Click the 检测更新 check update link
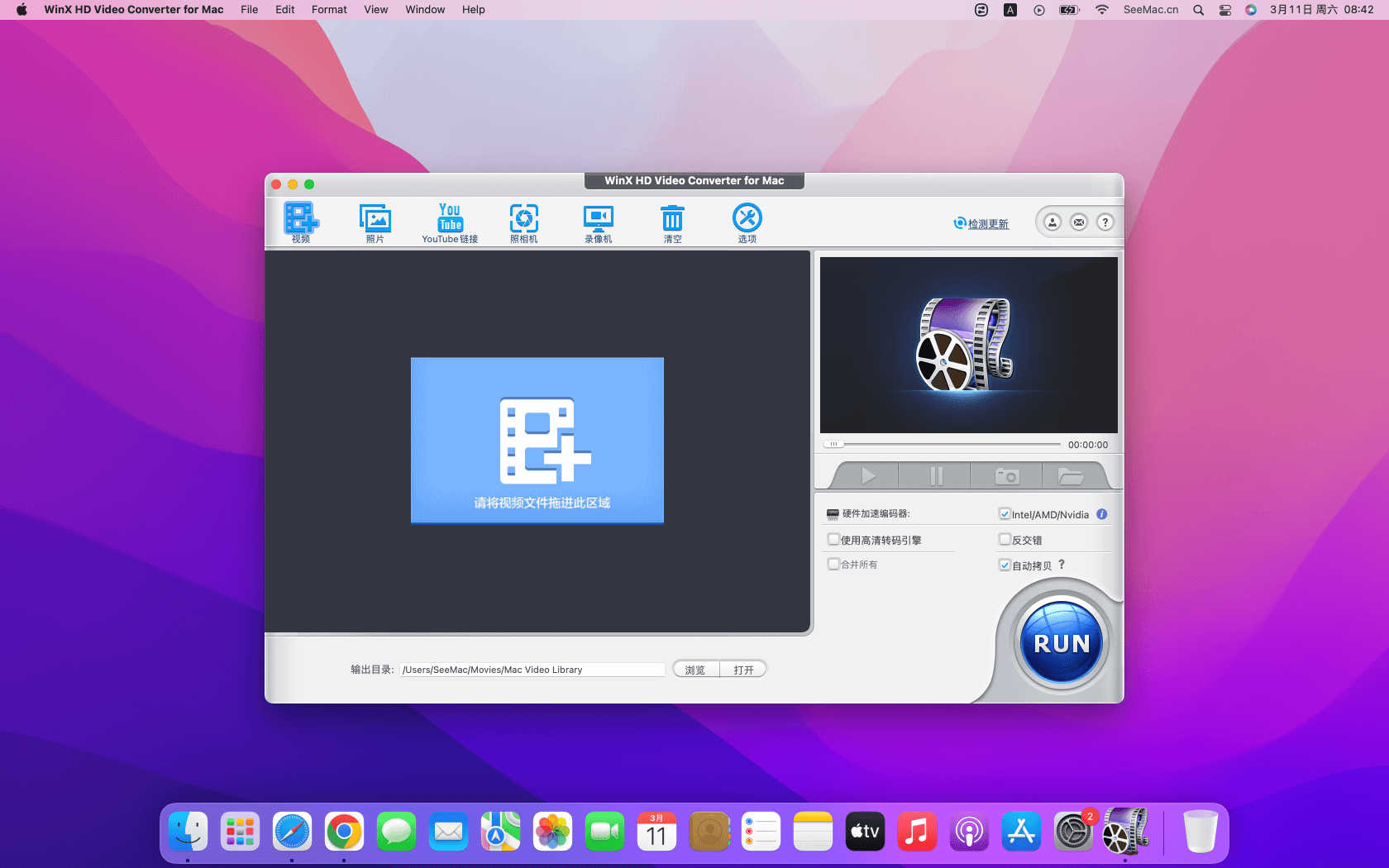This screenshot has width=1389, height=868. click(987, 224)
